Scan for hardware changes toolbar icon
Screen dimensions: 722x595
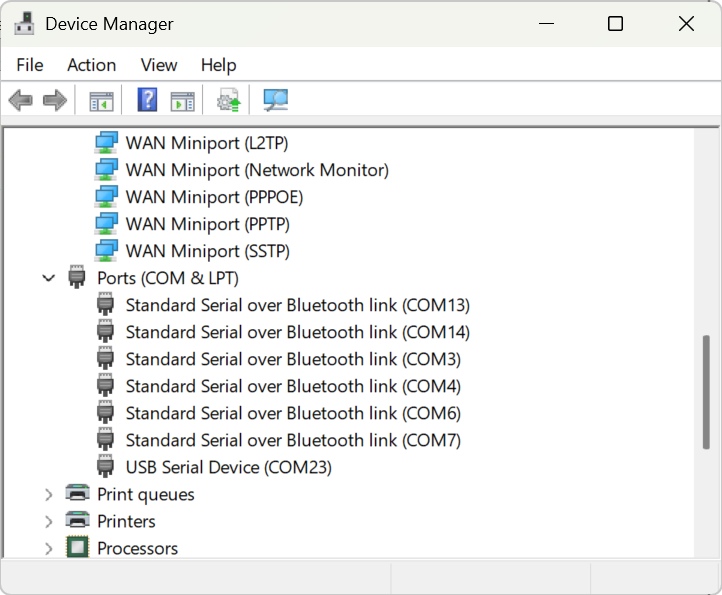tap(275, 100)
